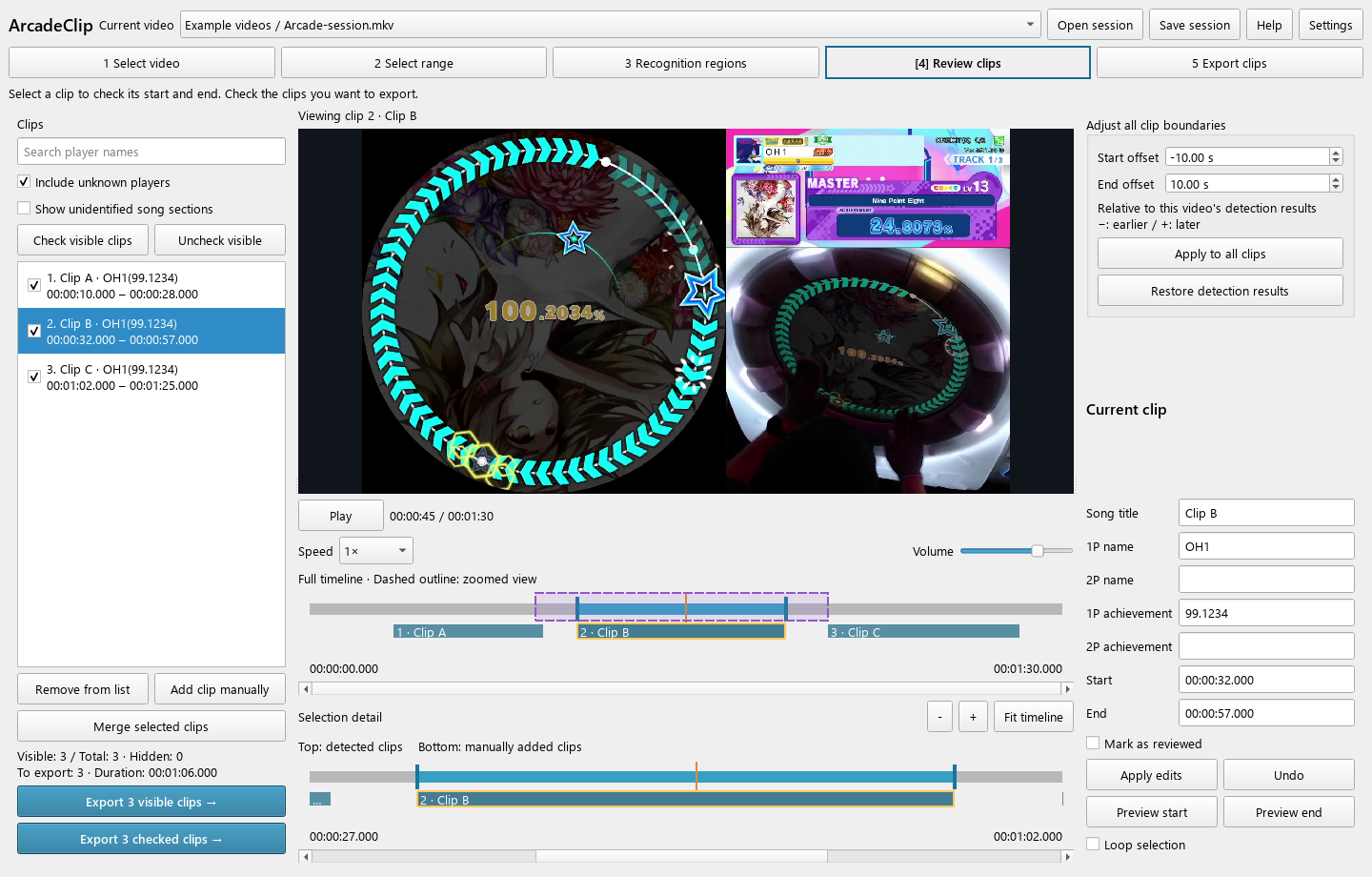1372x877 pixels.
Task: Click the orange playhead on the full timeline
Action: (686, 608)
